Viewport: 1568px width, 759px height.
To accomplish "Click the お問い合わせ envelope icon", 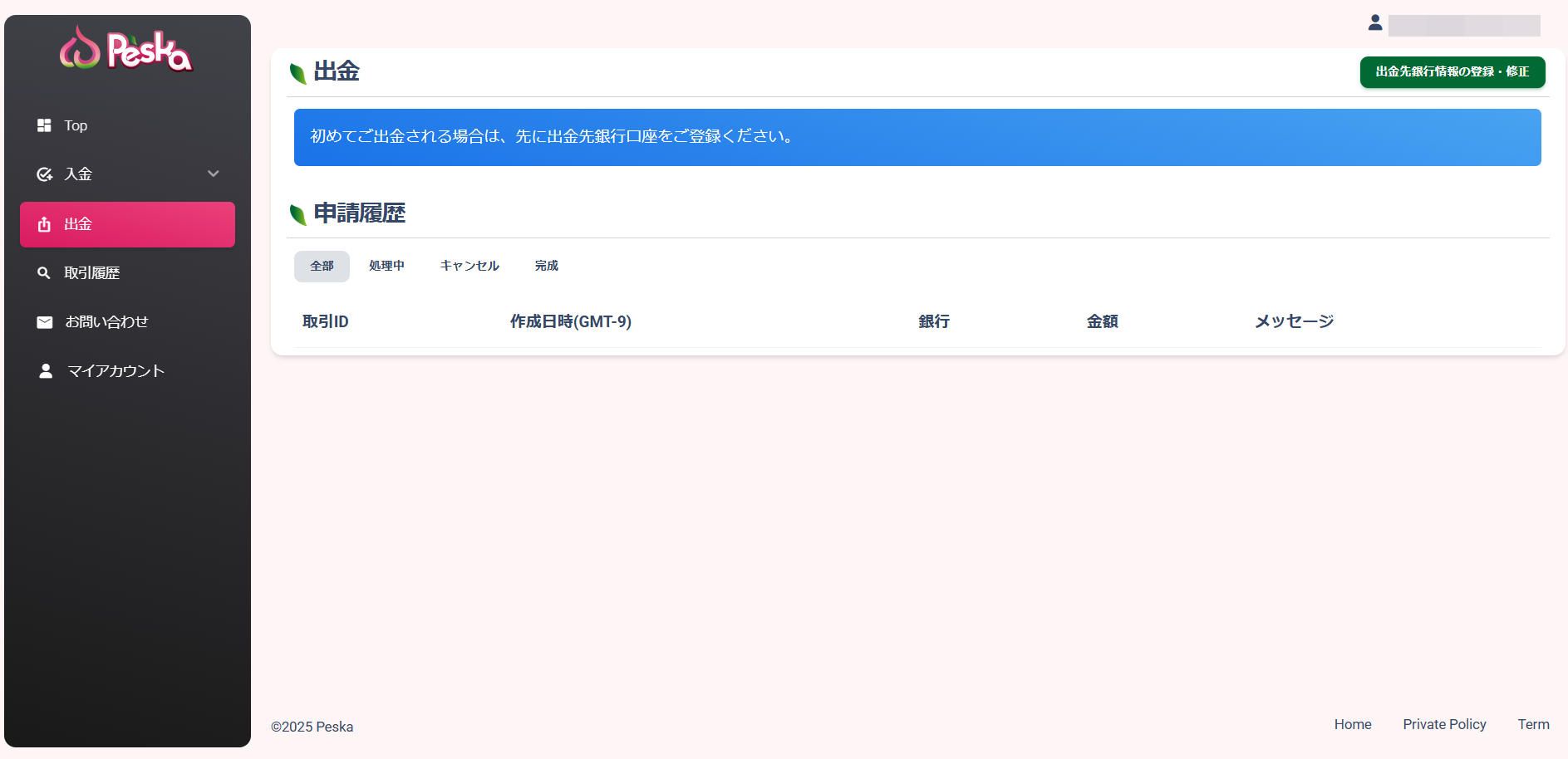I will click(x=45, y=322).
